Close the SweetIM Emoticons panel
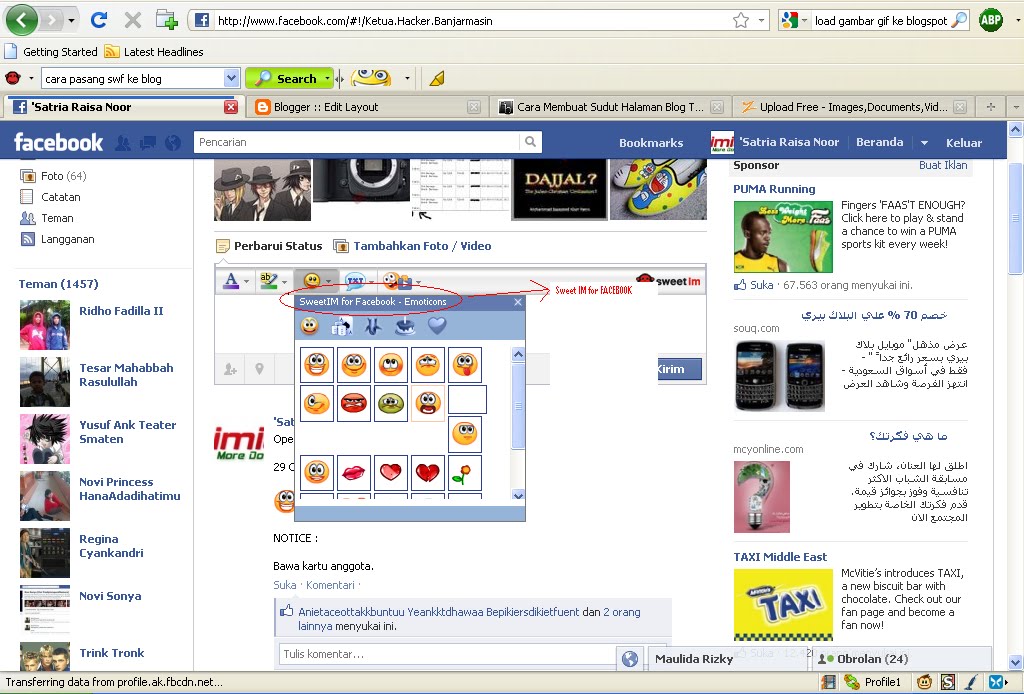Screen dimensions: 1024x694 pos(518,302)
